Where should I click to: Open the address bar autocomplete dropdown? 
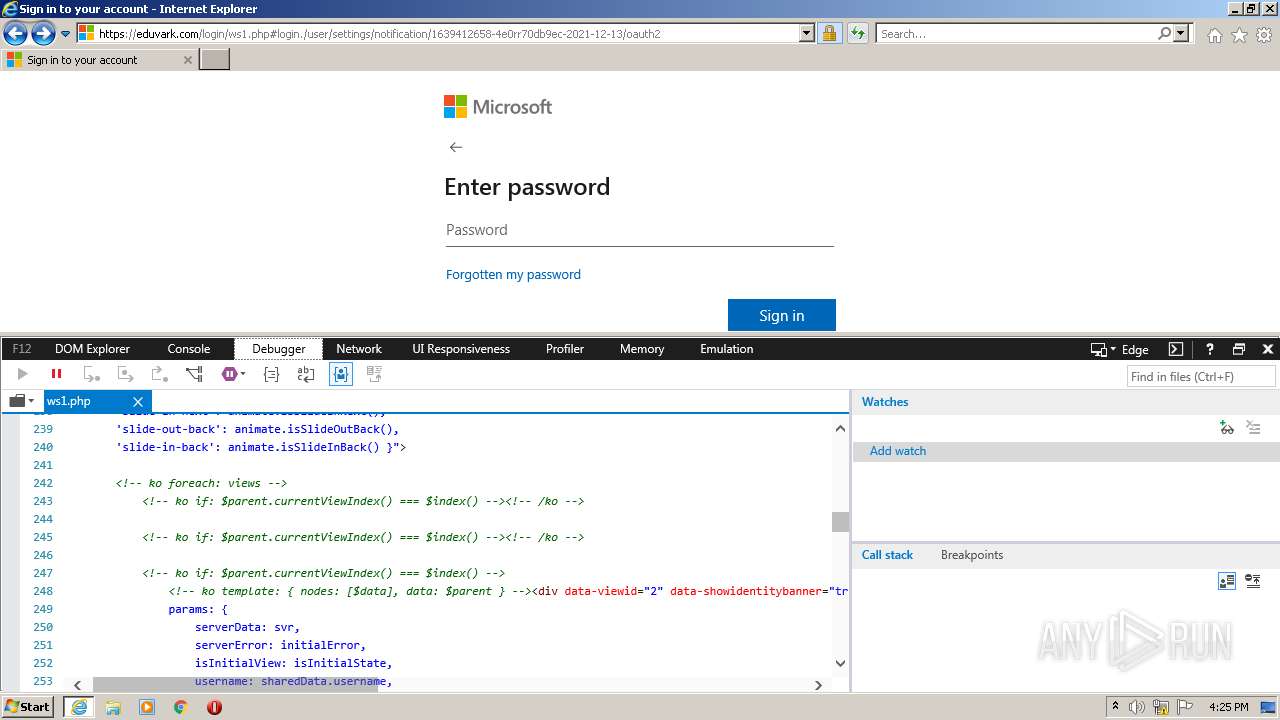pyautogui.click(x=807, y=34)
